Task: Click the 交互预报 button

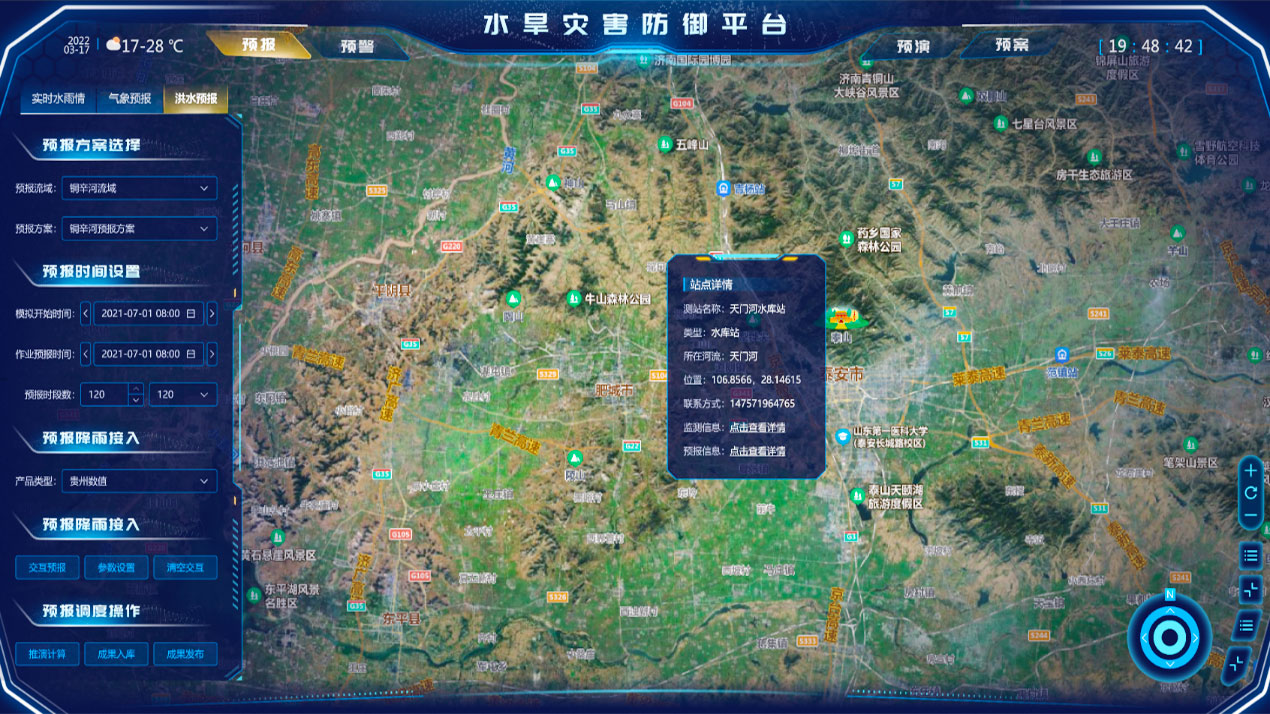Action: [x=47, y=567]
